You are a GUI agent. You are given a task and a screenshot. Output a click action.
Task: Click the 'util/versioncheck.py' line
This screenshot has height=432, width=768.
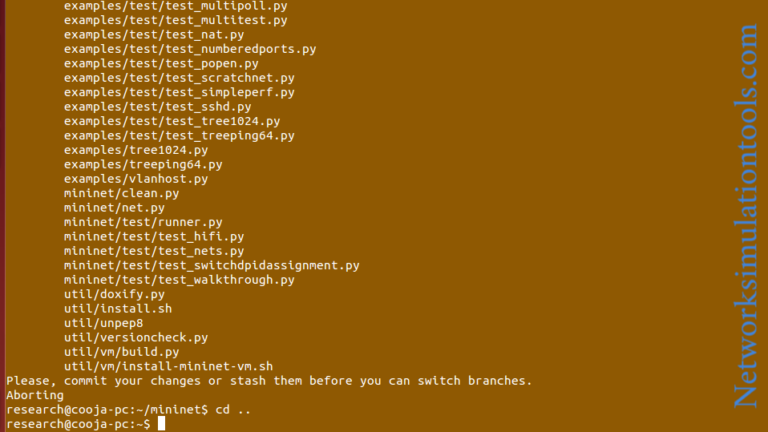[x=136, y=338]
